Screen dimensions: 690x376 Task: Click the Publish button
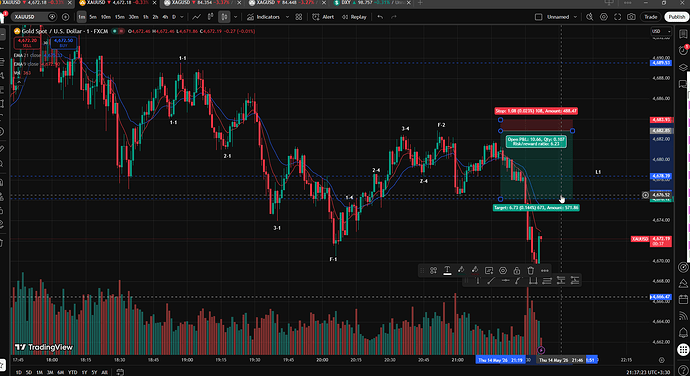pyautogui.click(x=676, y=17)
